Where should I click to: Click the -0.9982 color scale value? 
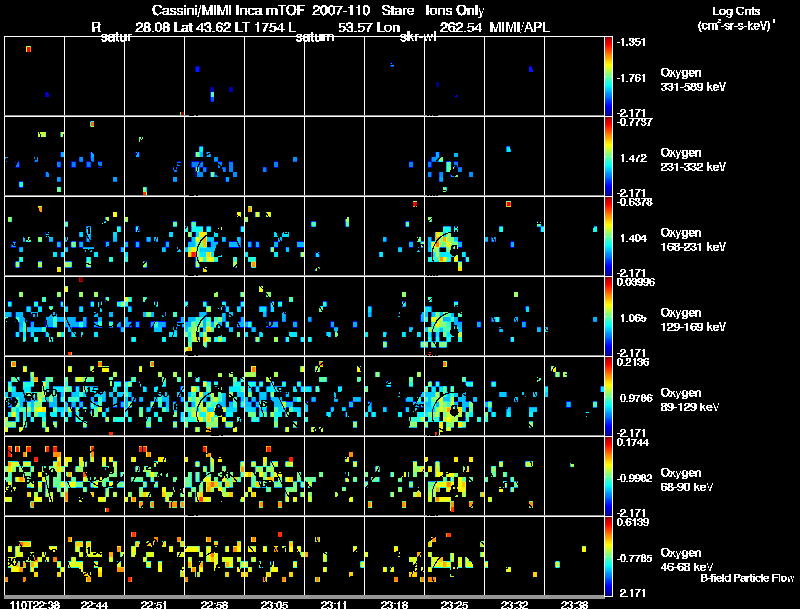tap(634, 478)
